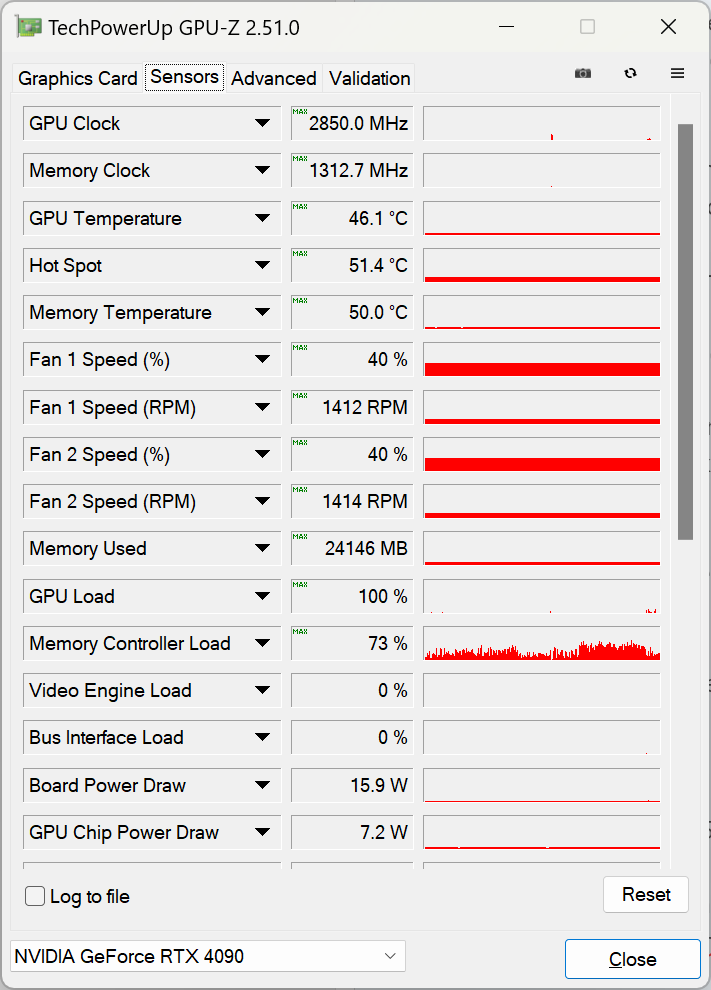Click the GPU Chip Power Draw 7.2 W value

point(352,832)
